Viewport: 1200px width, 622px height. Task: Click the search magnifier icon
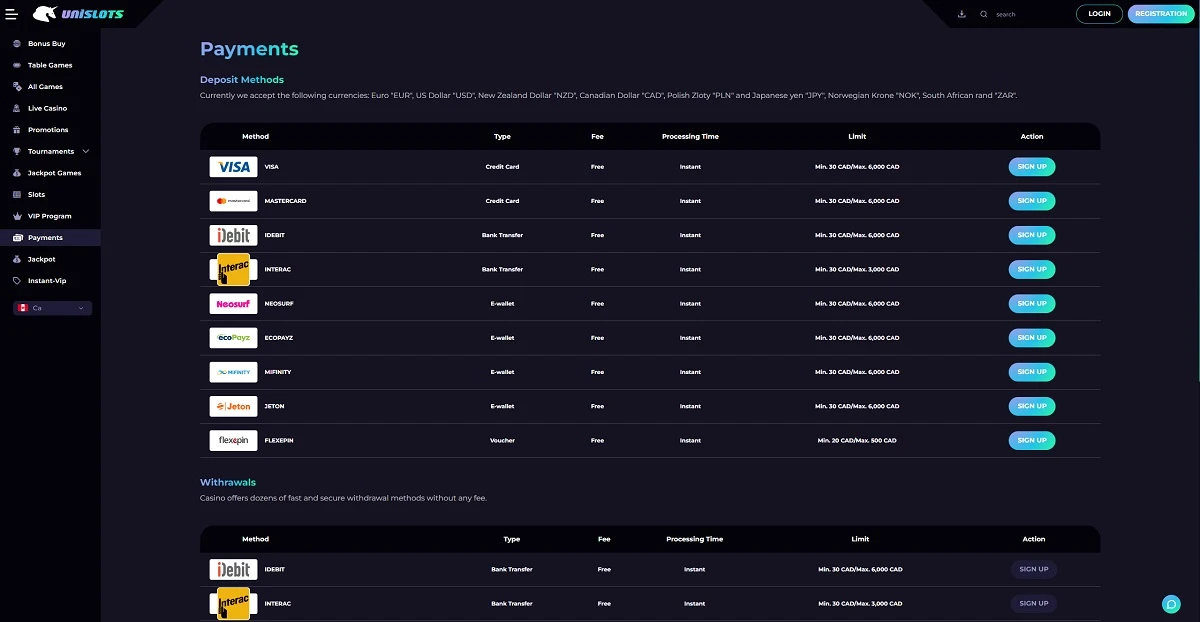[984, 14]
